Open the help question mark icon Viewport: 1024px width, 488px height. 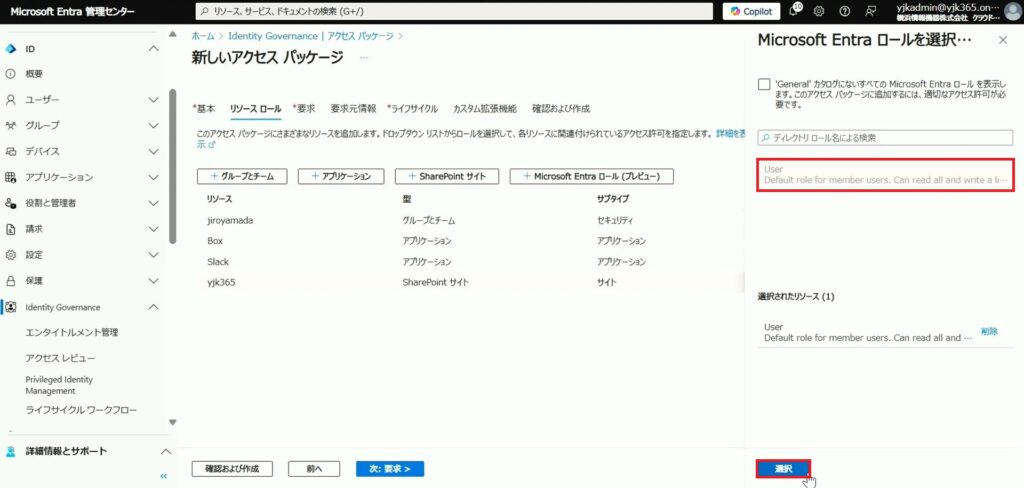click(x=844, y=11)
